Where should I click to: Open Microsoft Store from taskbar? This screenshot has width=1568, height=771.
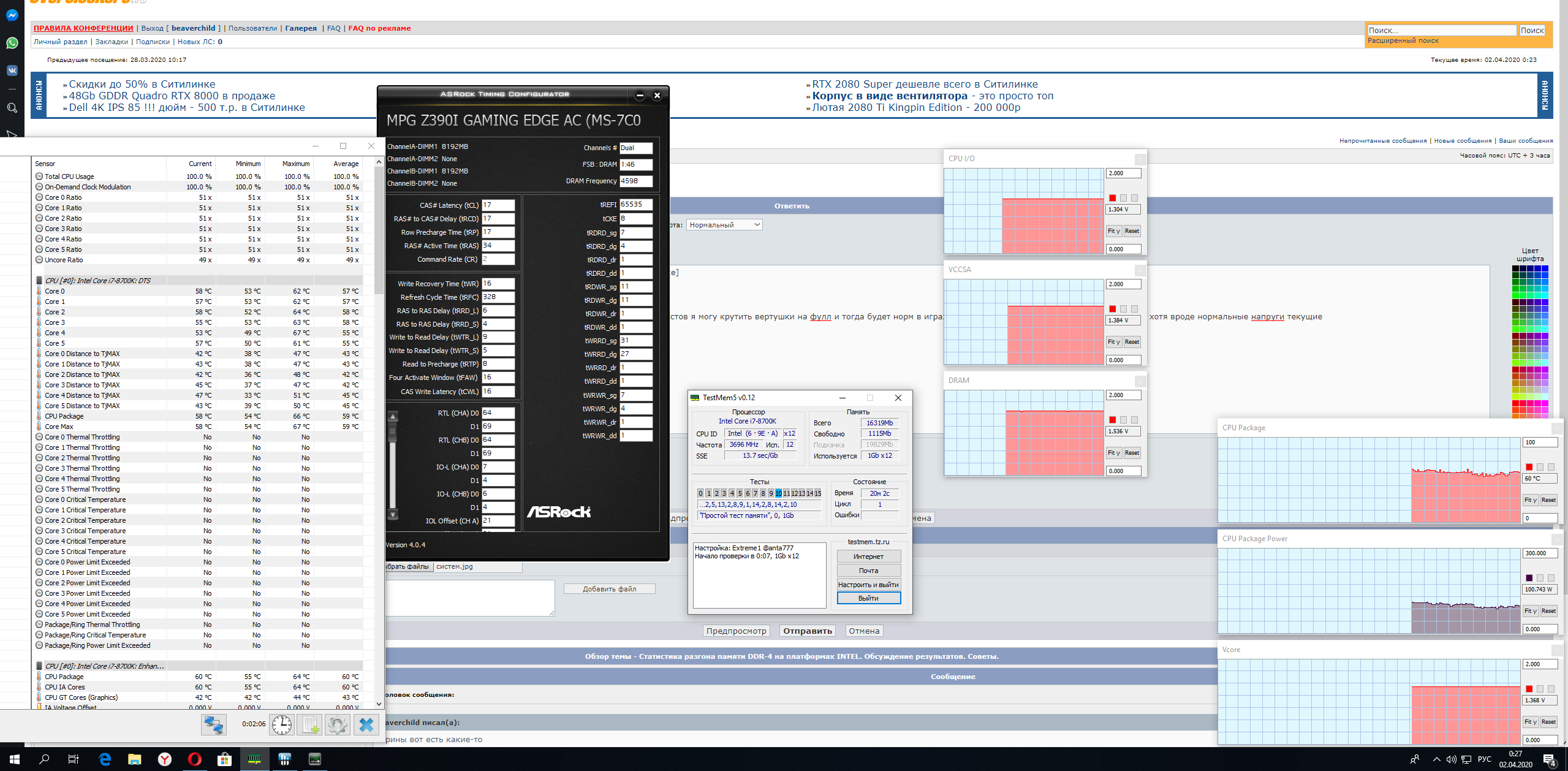pos(224,759)
